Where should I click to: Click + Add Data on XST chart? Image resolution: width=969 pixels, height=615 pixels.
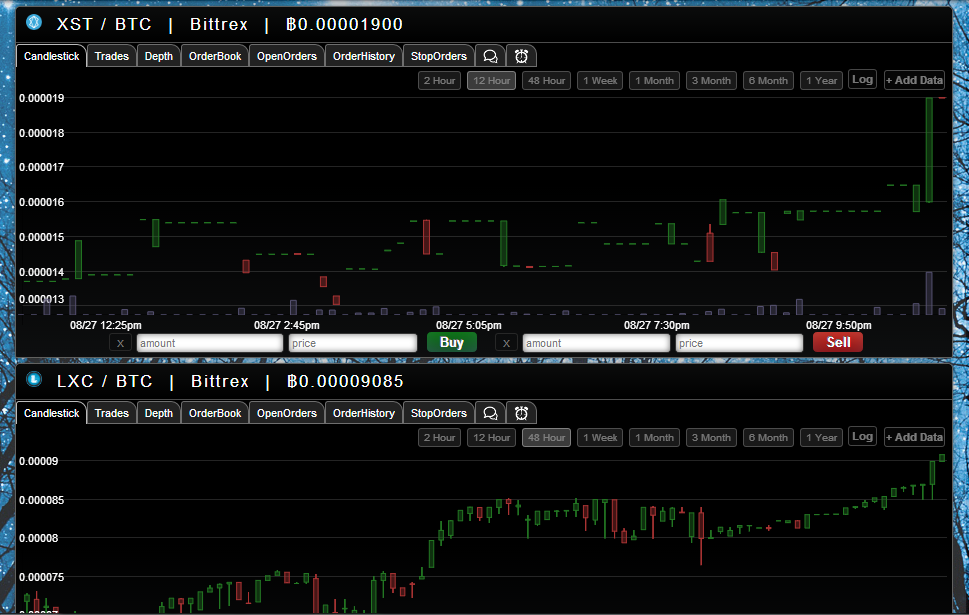click(914, 80)
